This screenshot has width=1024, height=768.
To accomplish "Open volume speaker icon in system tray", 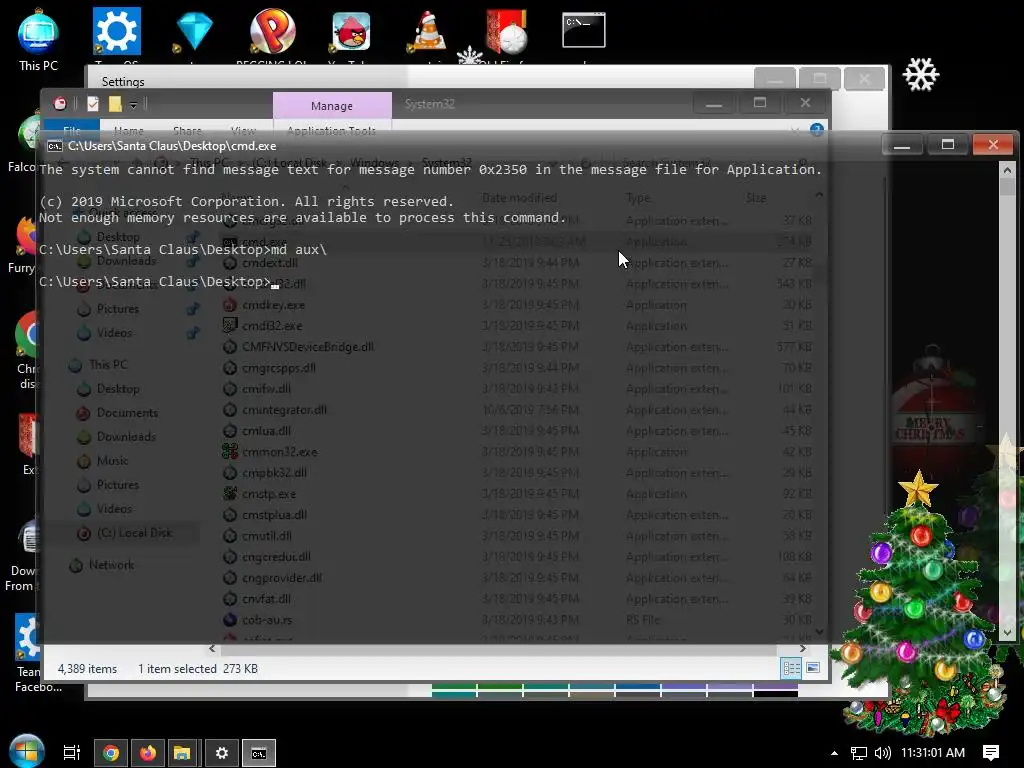I will 882,753.
